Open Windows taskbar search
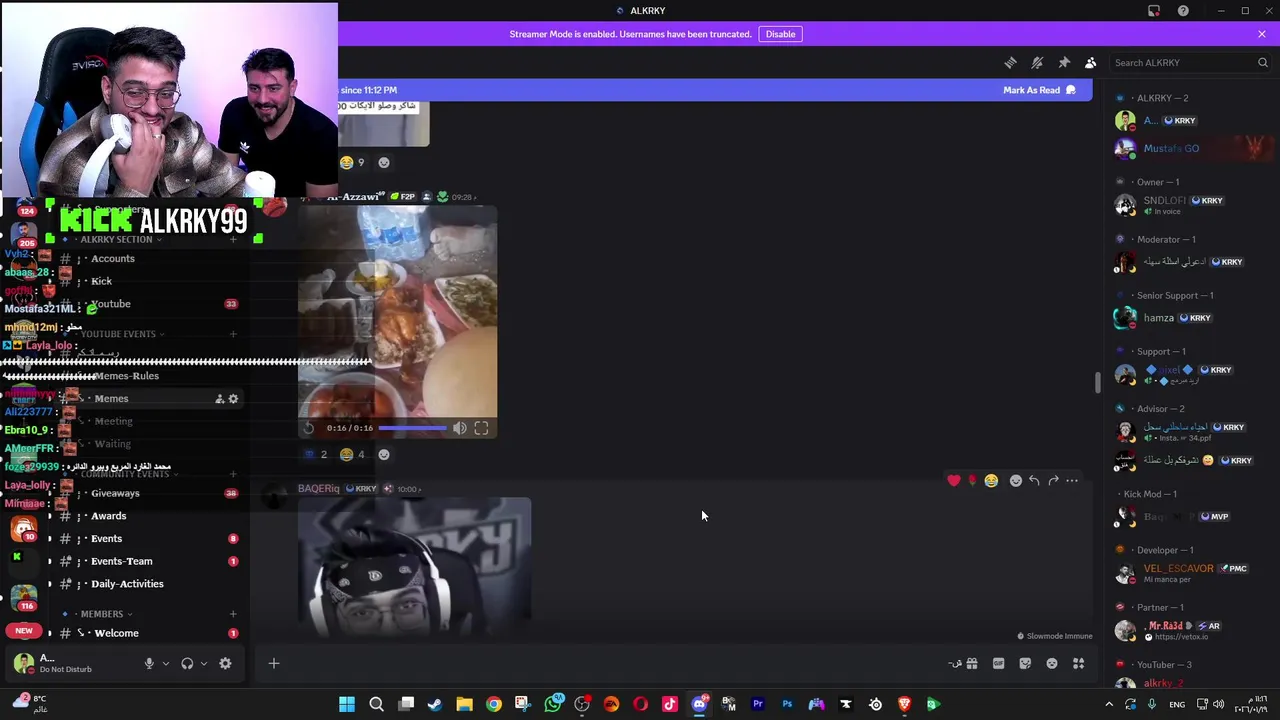Image resolution: width=1280 pixels, height=720 pixels. click(376, 704)
